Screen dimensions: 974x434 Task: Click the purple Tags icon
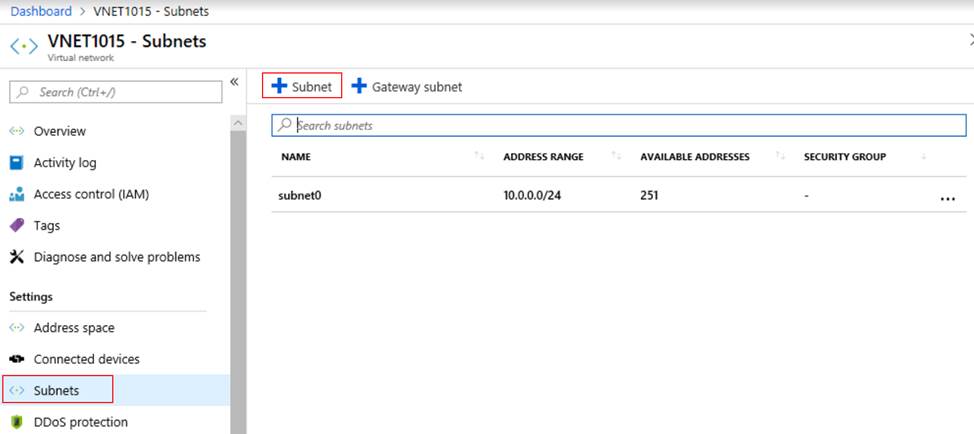16,226
